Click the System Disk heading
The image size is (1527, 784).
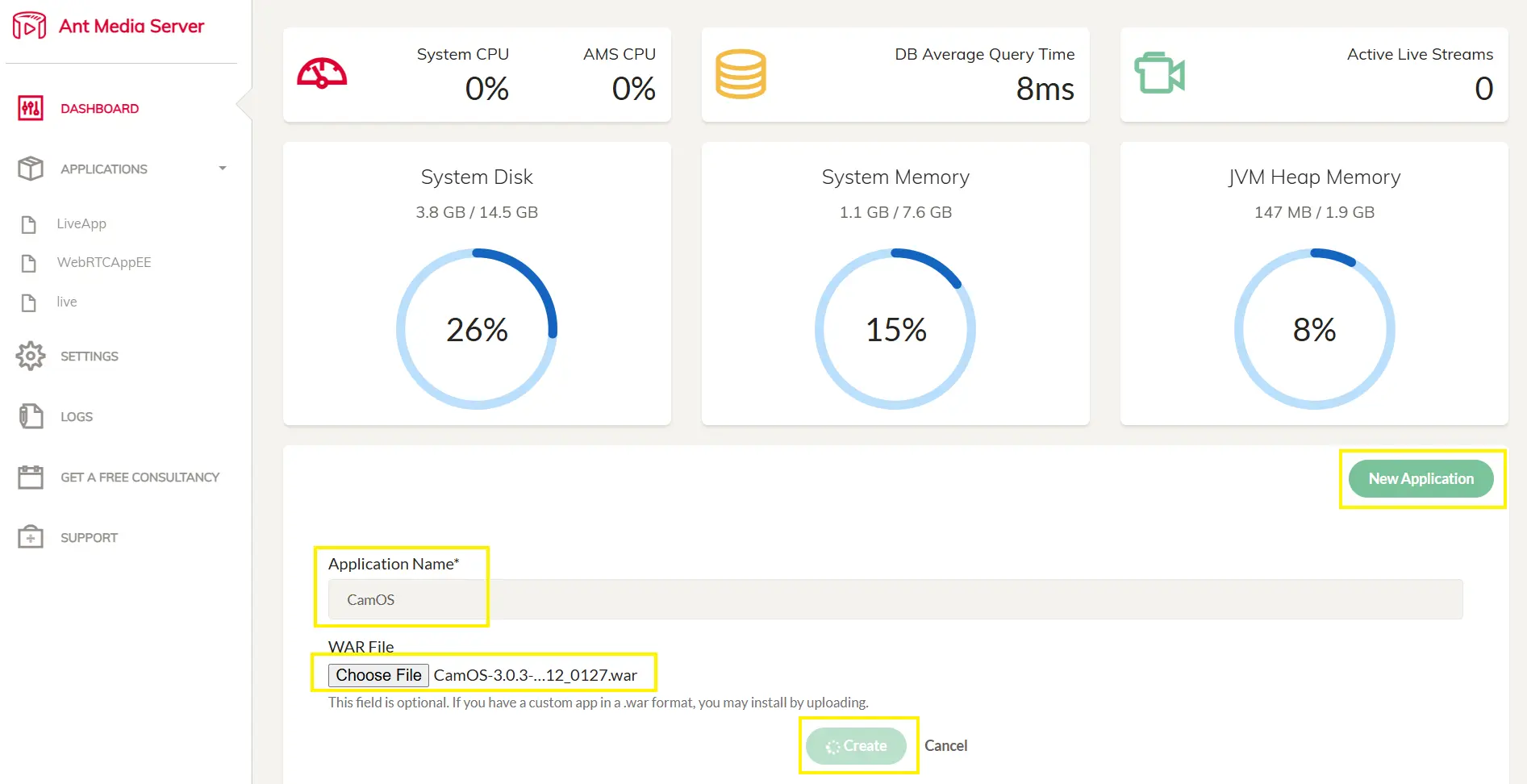(477, 177)
